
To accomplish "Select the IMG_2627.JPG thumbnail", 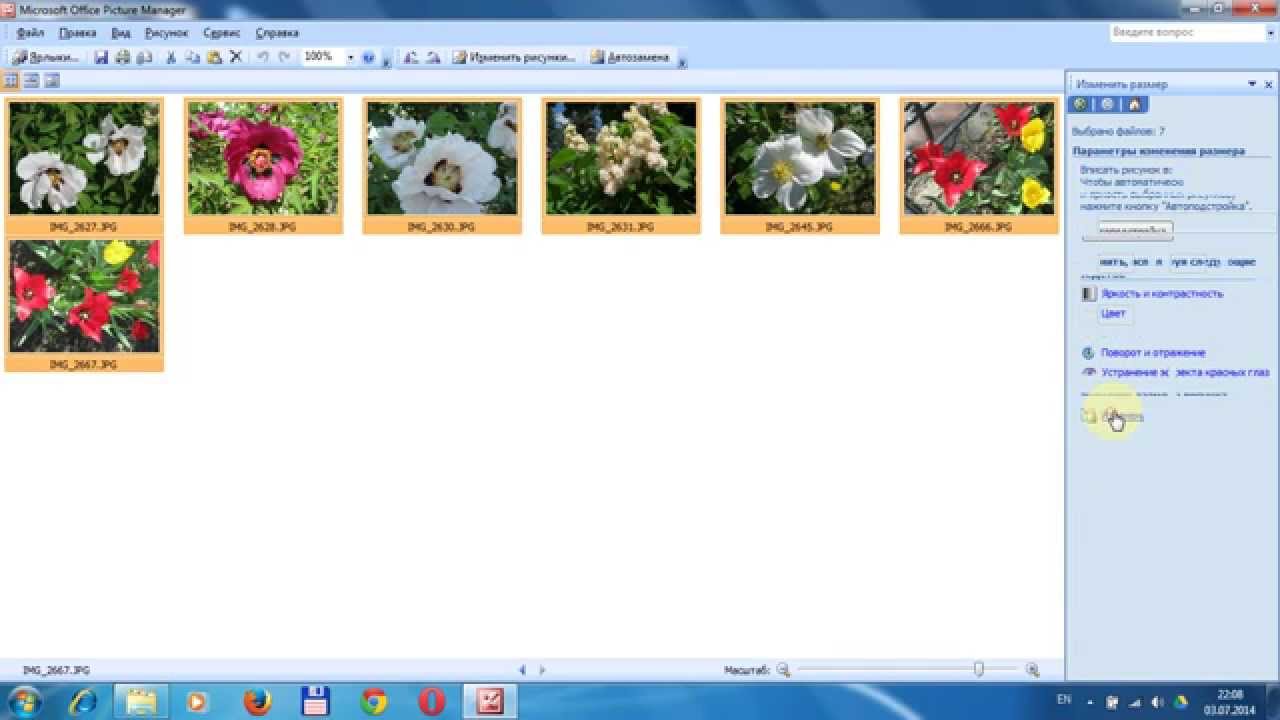I will coord(84,166).
